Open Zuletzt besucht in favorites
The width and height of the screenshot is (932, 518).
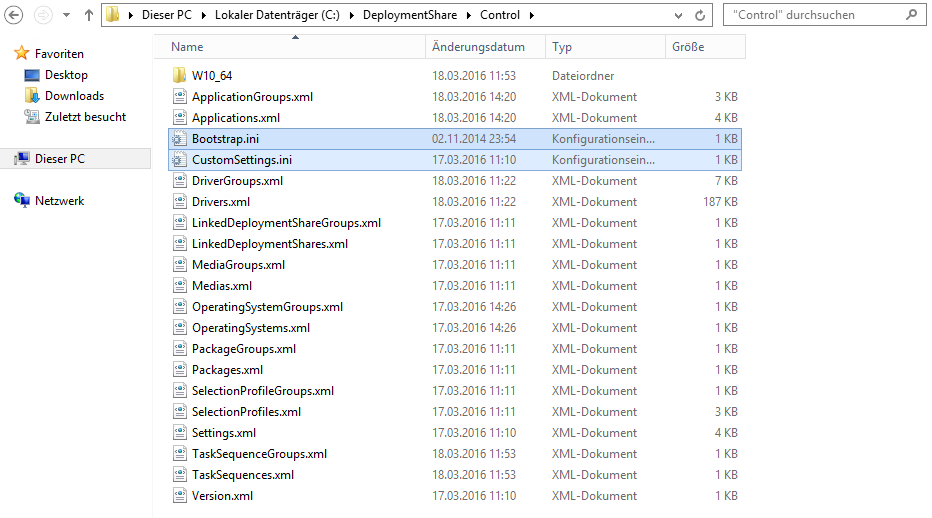85,117
